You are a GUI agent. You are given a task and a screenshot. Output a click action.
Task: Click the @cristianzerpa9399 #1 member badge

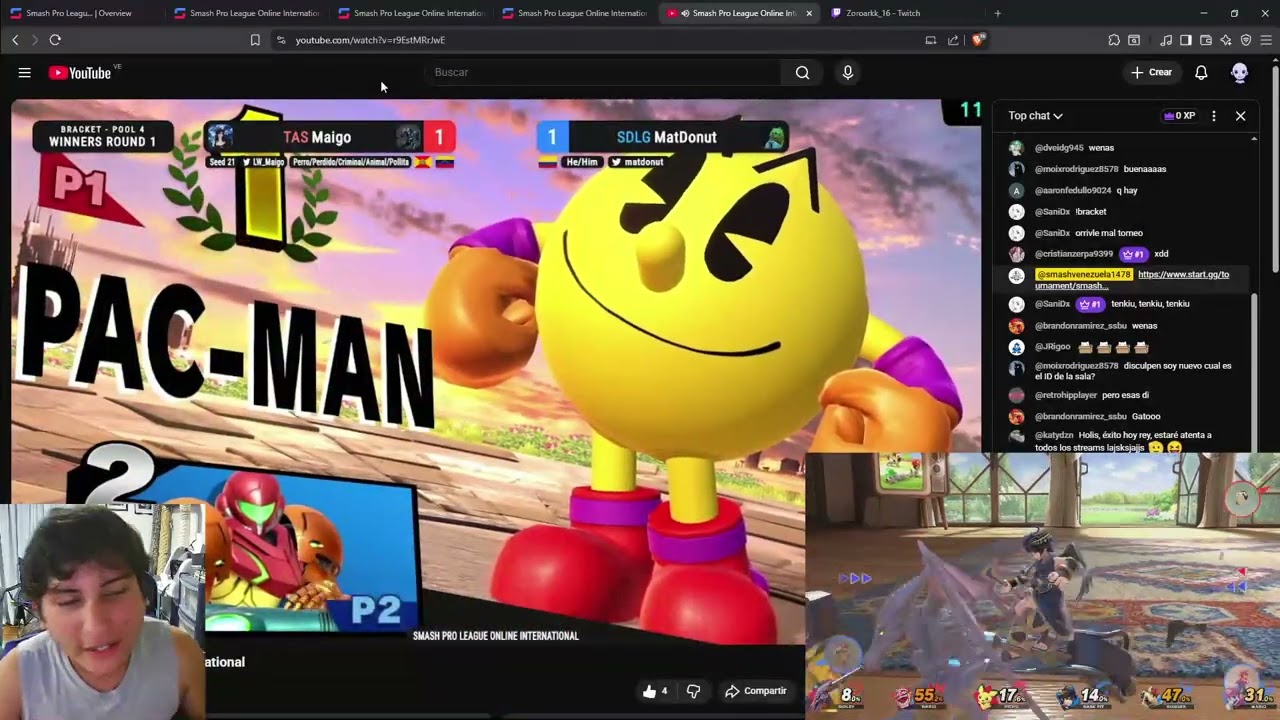(x=1132, y=254)
